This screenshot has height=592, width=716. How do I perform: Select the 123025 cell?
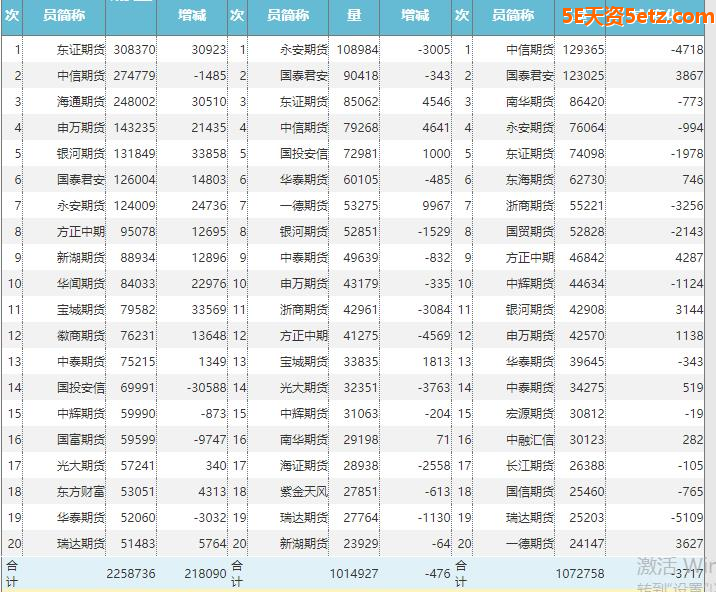coord(583,75)
